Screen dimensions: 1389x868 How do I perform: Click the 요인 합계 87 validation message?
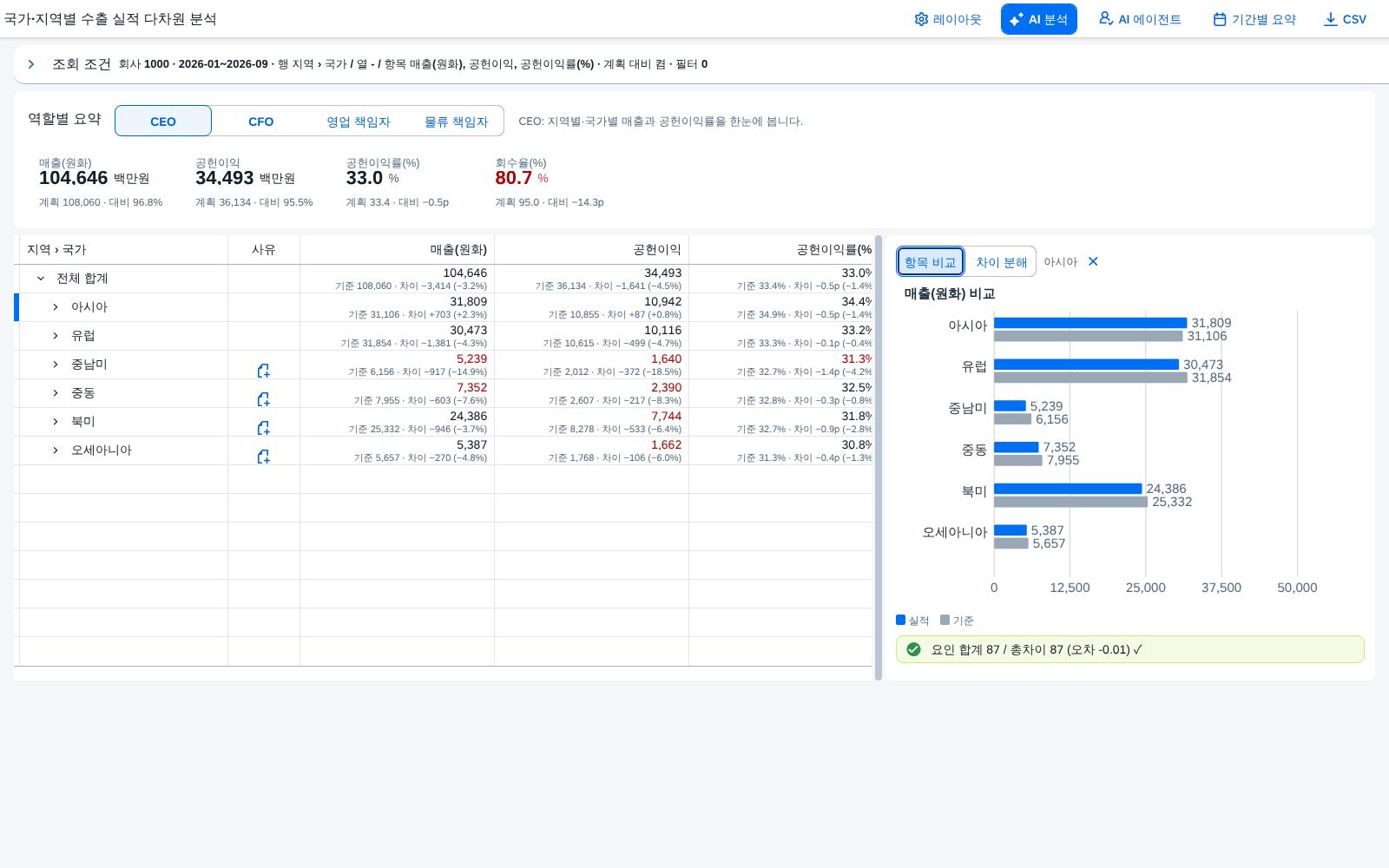pos(1129,649)
